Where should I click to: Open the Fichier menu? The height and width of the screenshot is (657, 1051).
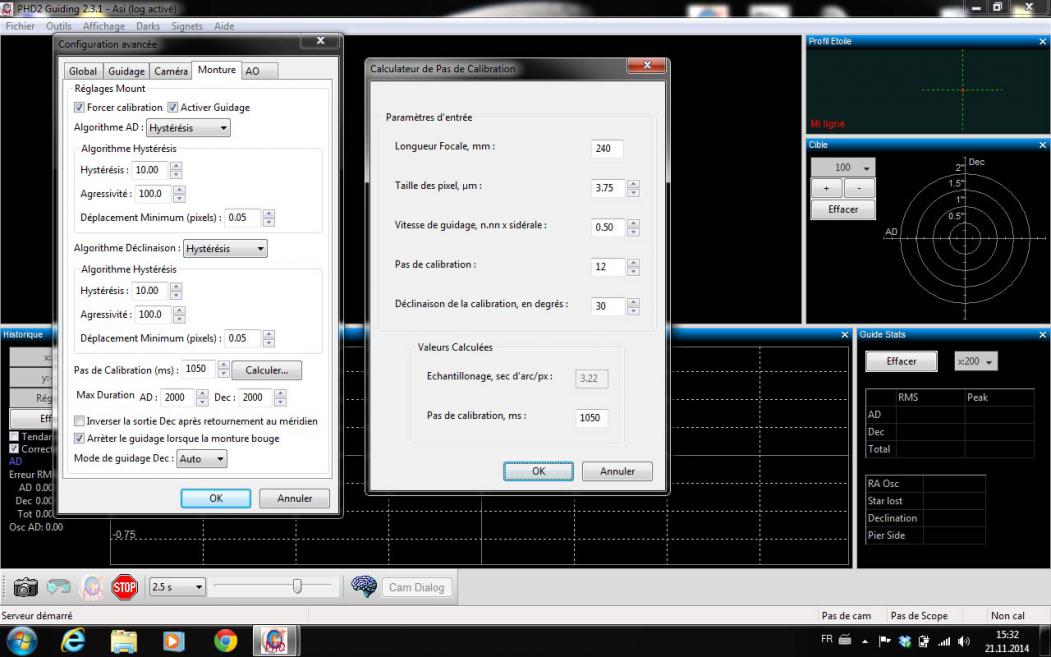(x=20, y=26)
